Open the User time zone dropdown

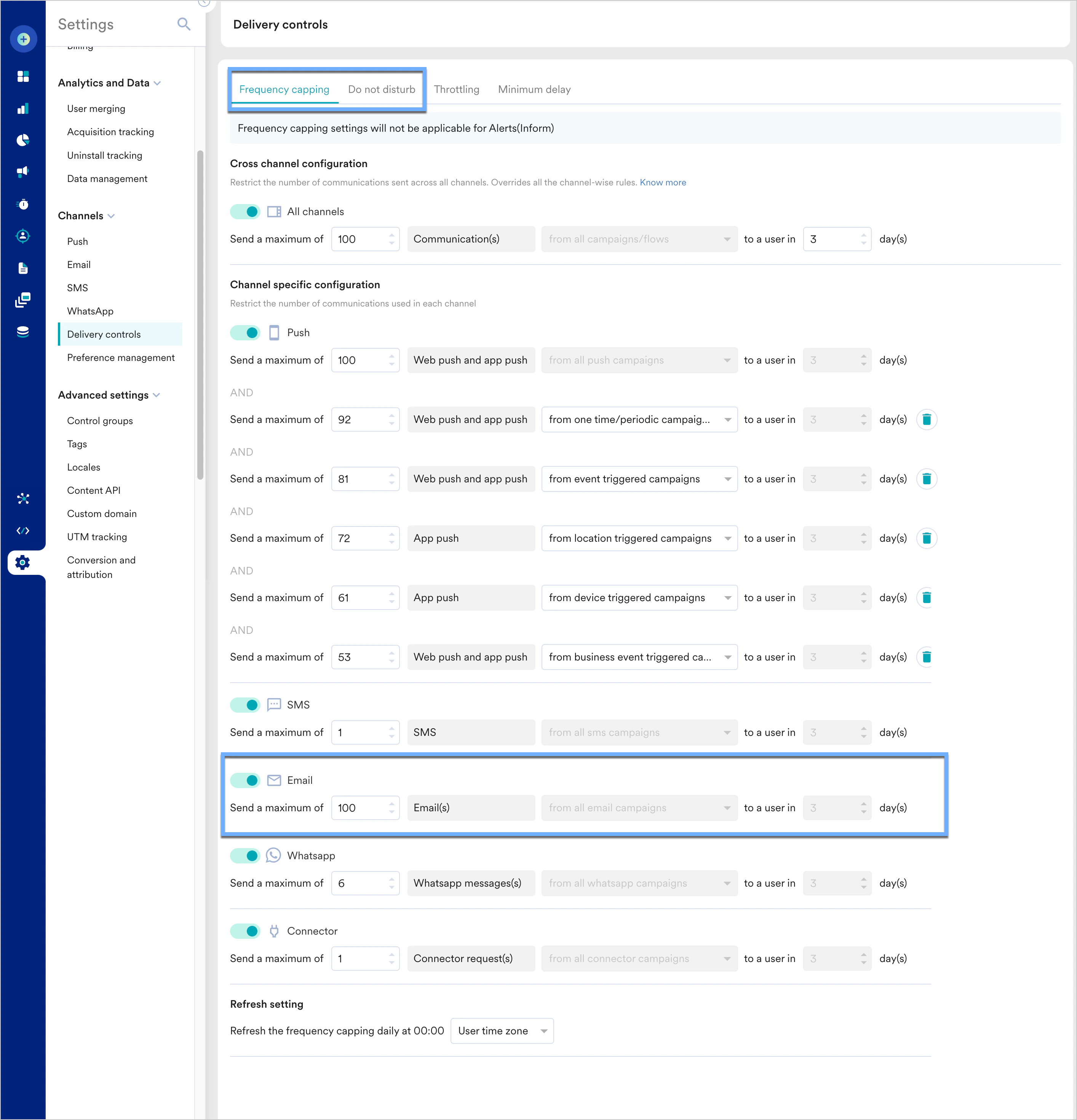tap(501, 1031)
